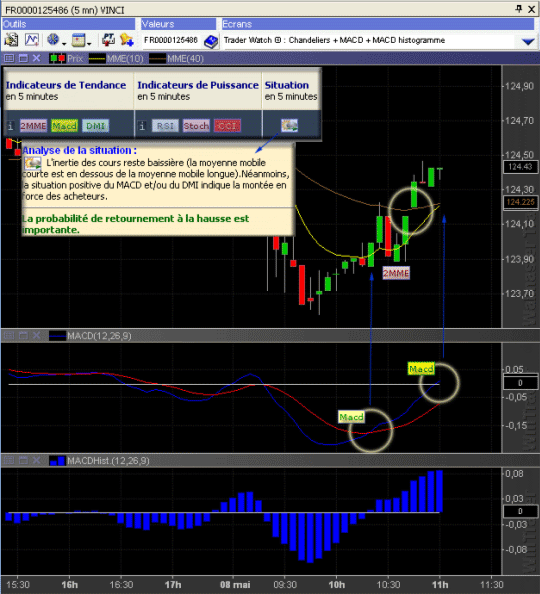Toggle the 2MME trend indicator

(x=33, y=126)
